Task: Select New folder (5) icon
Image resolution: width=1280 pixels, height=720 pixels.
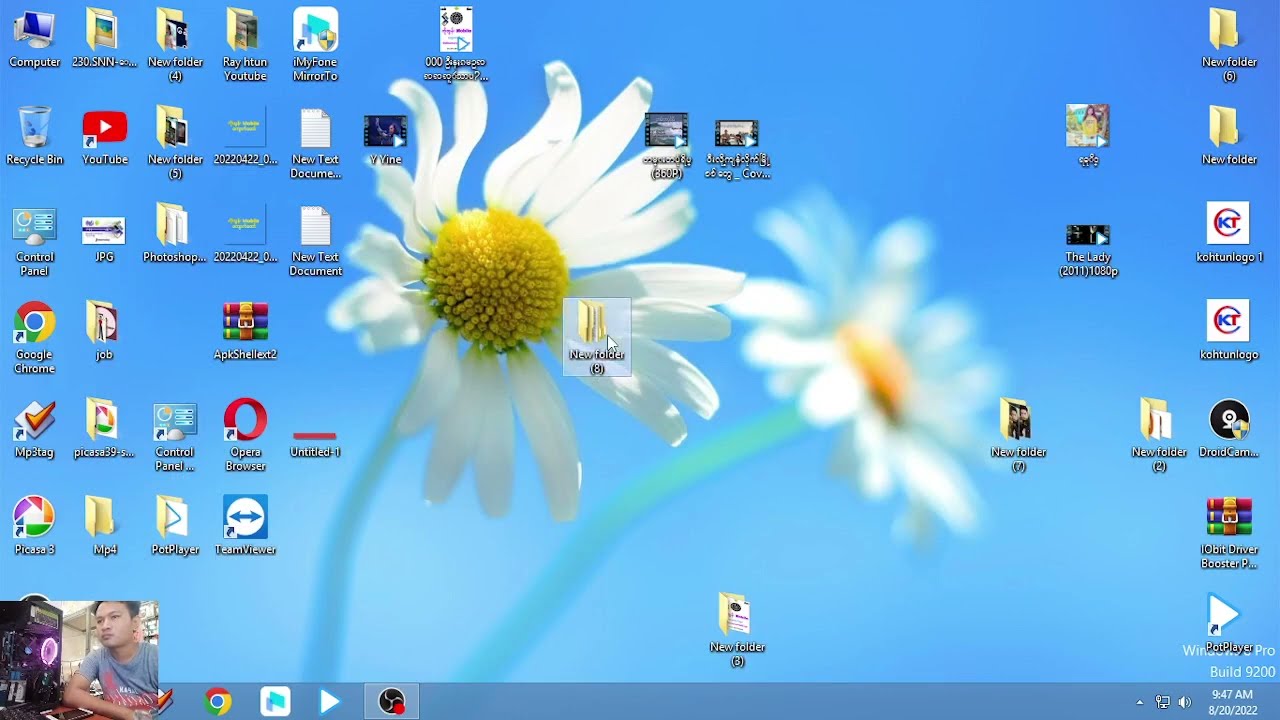Action: 175,142
